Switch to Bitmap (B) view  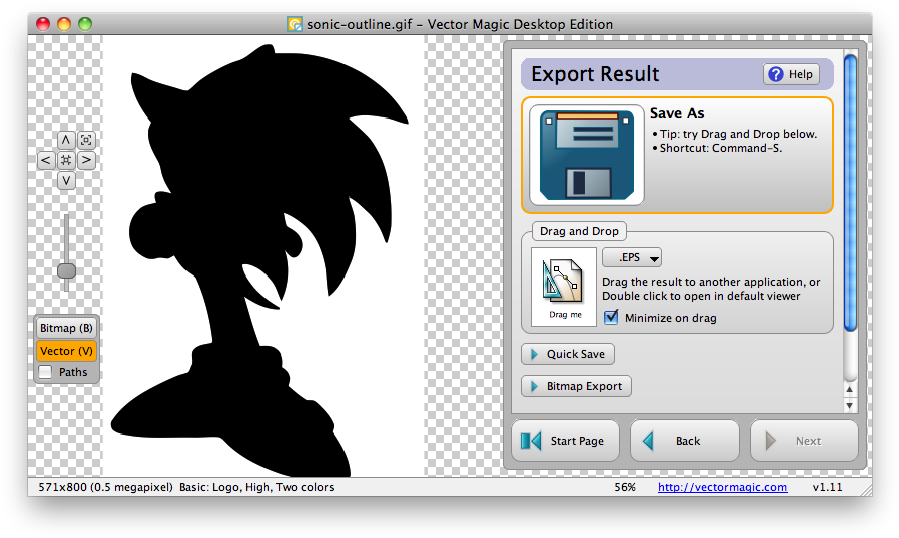click(66, 328)
